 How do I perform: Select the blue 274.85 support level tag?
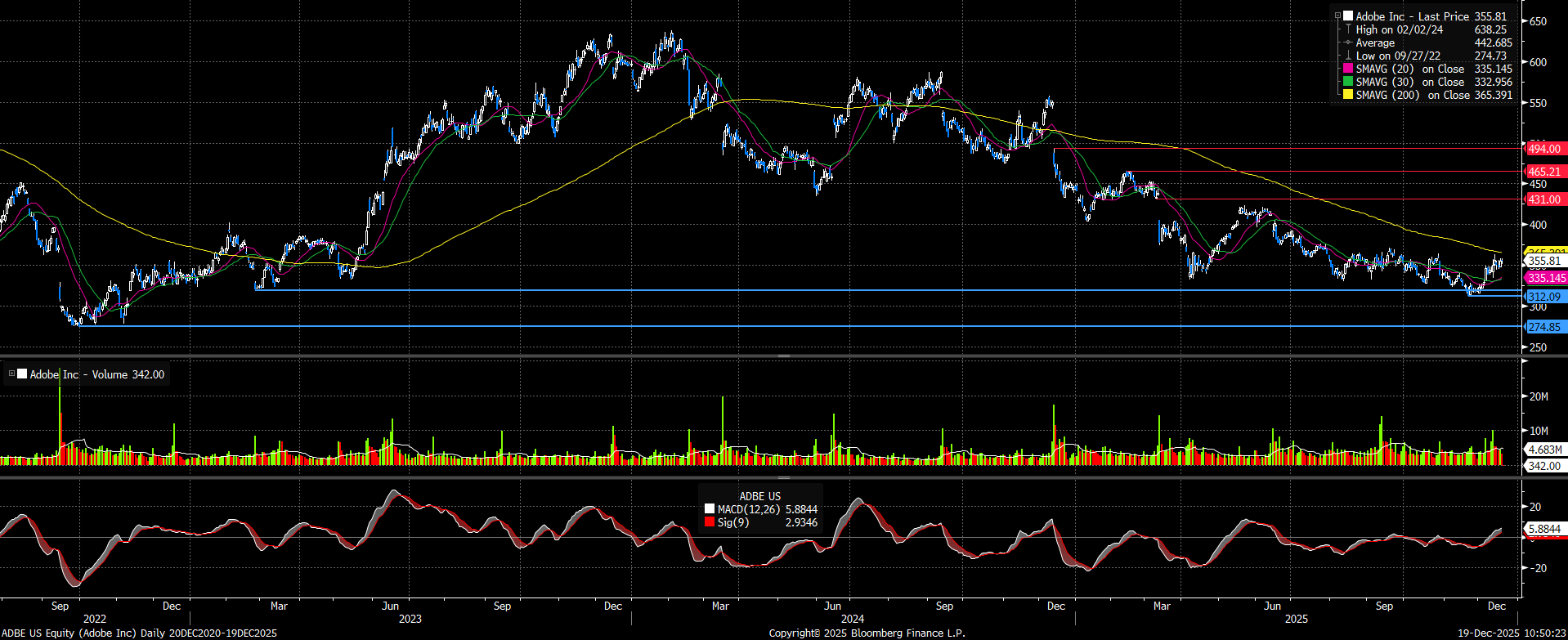coord(1544,327)
